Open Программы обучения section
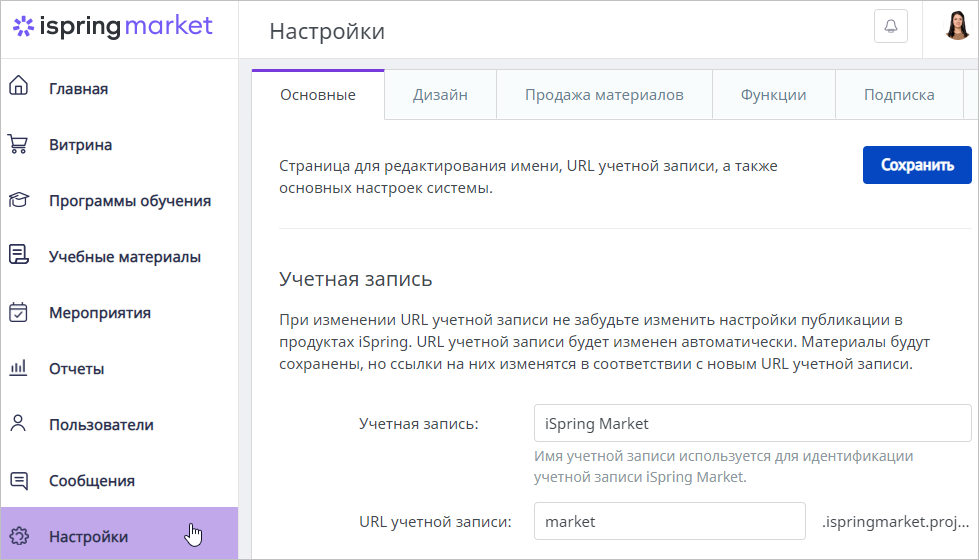Screen dimensions: 979x560 [130, 201]
